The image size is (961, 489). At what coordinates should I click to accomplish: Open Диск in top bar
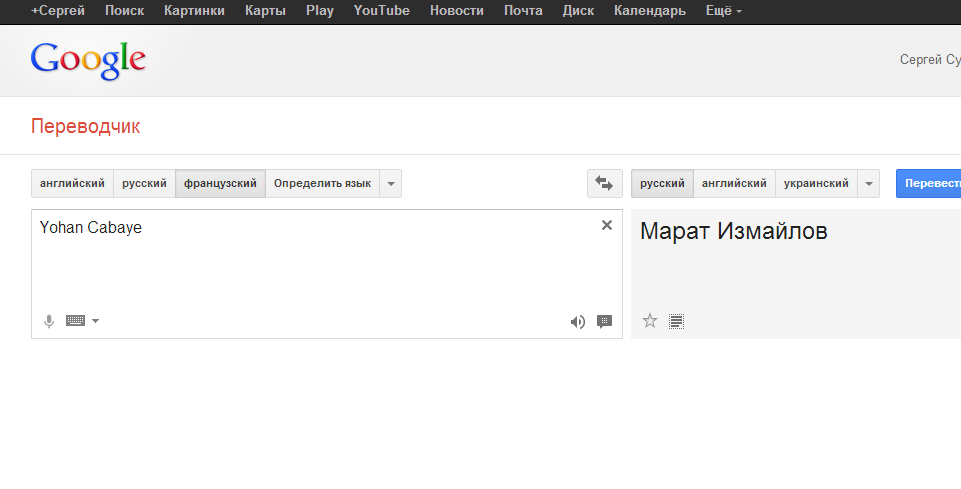pos(579,11)
